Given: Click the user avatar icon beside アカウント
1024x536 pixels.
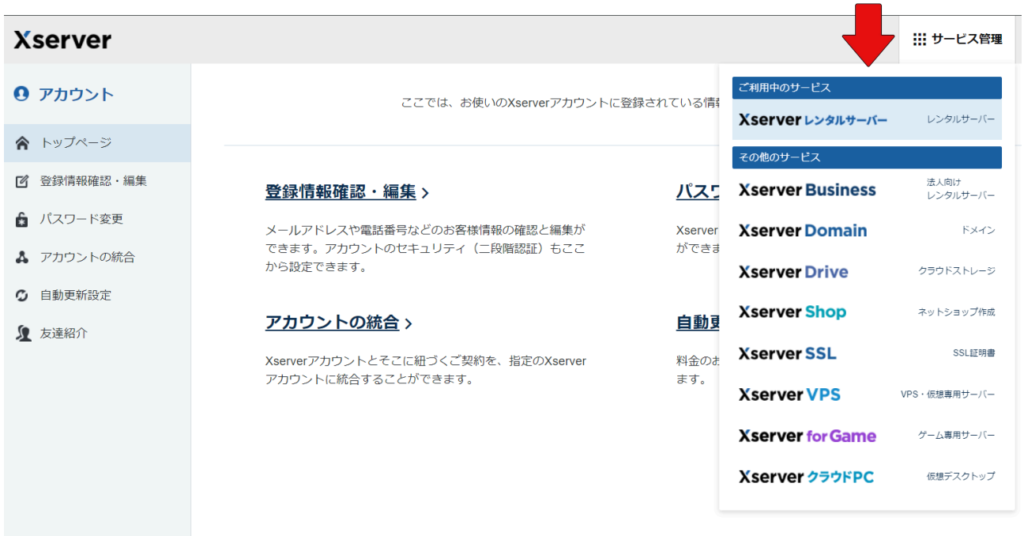Looking at the screenshot, I should (22, 95).
